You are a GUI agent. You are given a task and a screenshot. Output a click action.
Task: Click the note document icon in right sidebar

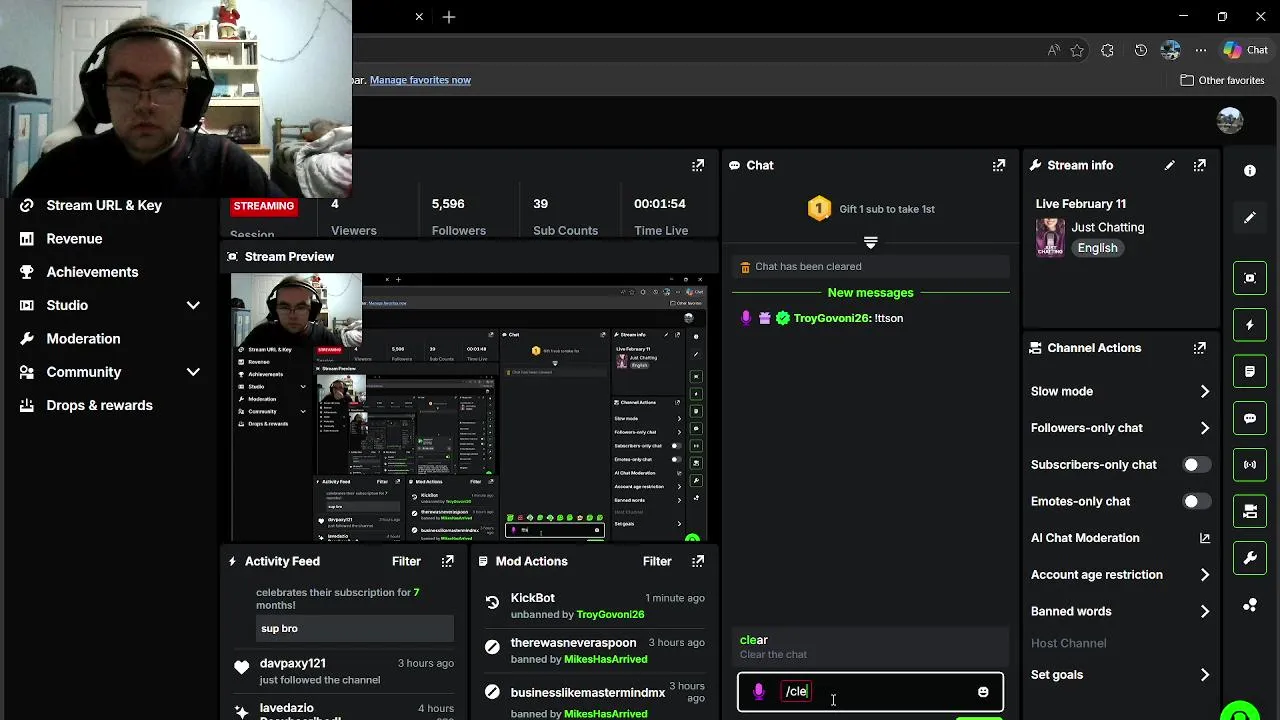tap(1250, 371)
